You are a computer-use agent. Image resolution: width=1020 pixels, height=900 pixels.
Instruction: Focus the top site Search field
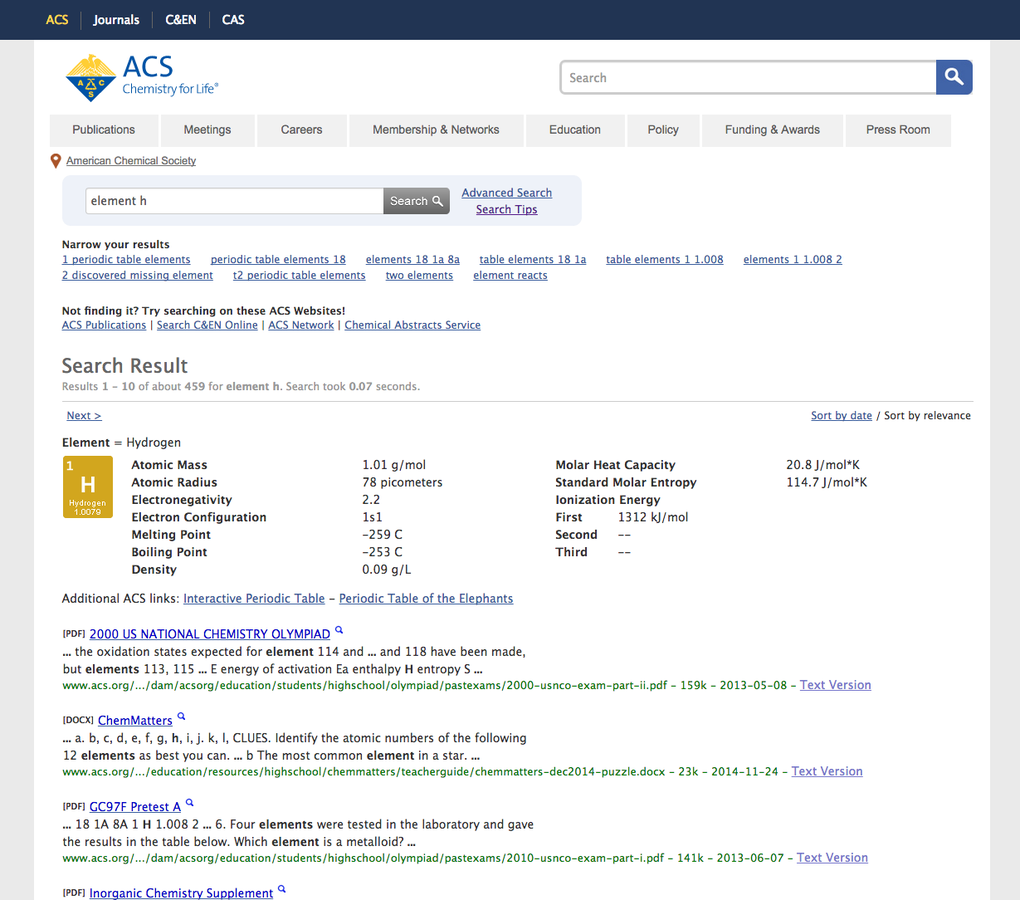(748, 77)
